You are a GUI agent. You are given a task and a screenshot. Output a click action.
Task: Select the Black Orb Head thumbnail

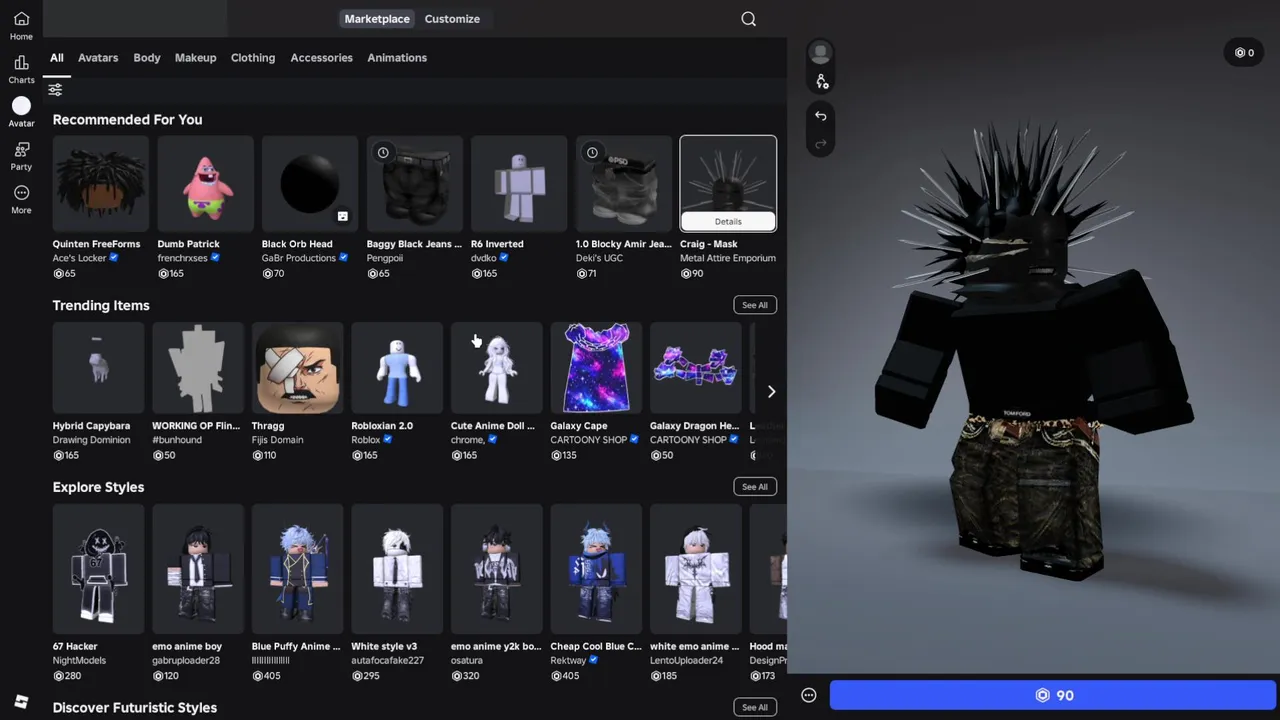(310, 184)
